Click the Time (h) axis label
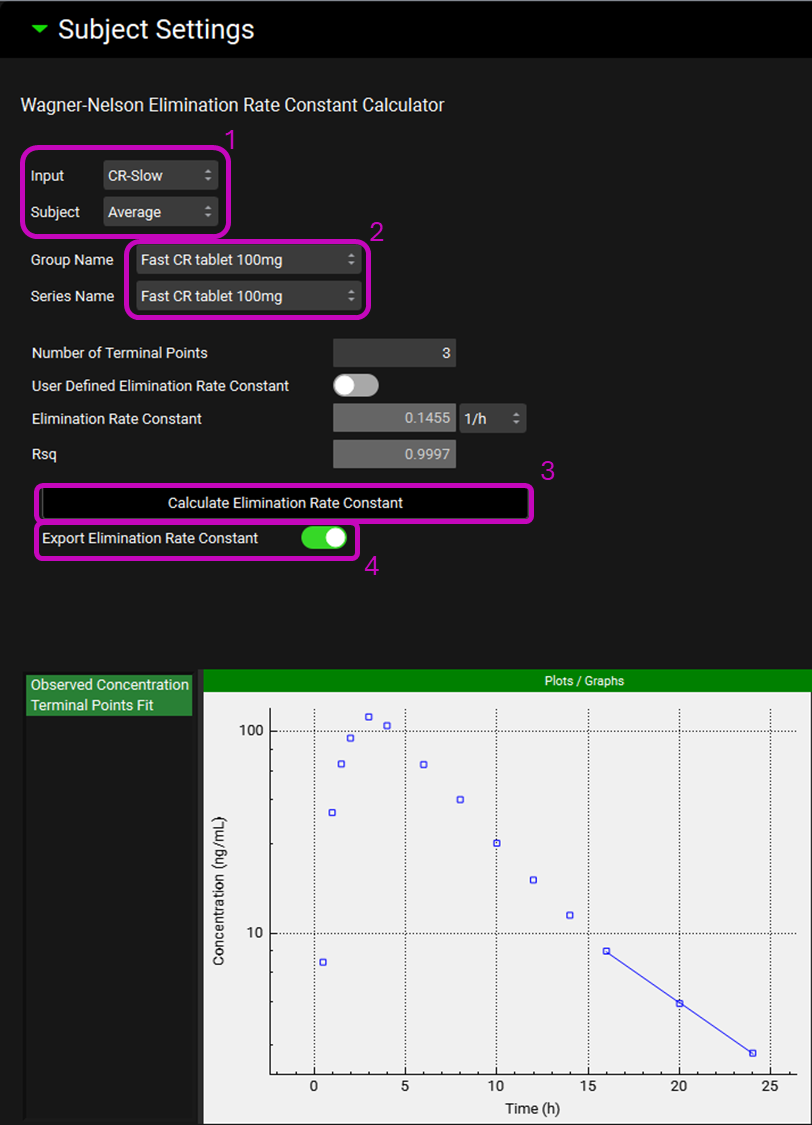 [x=533, y=1108]
